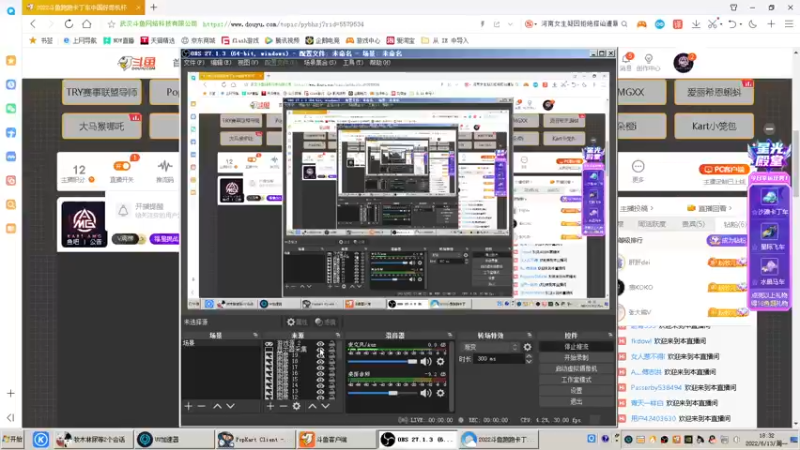Add a new scene with the plus icon in OBS
The height and width of the screenshot is (450, 800).
pos(188,406)
